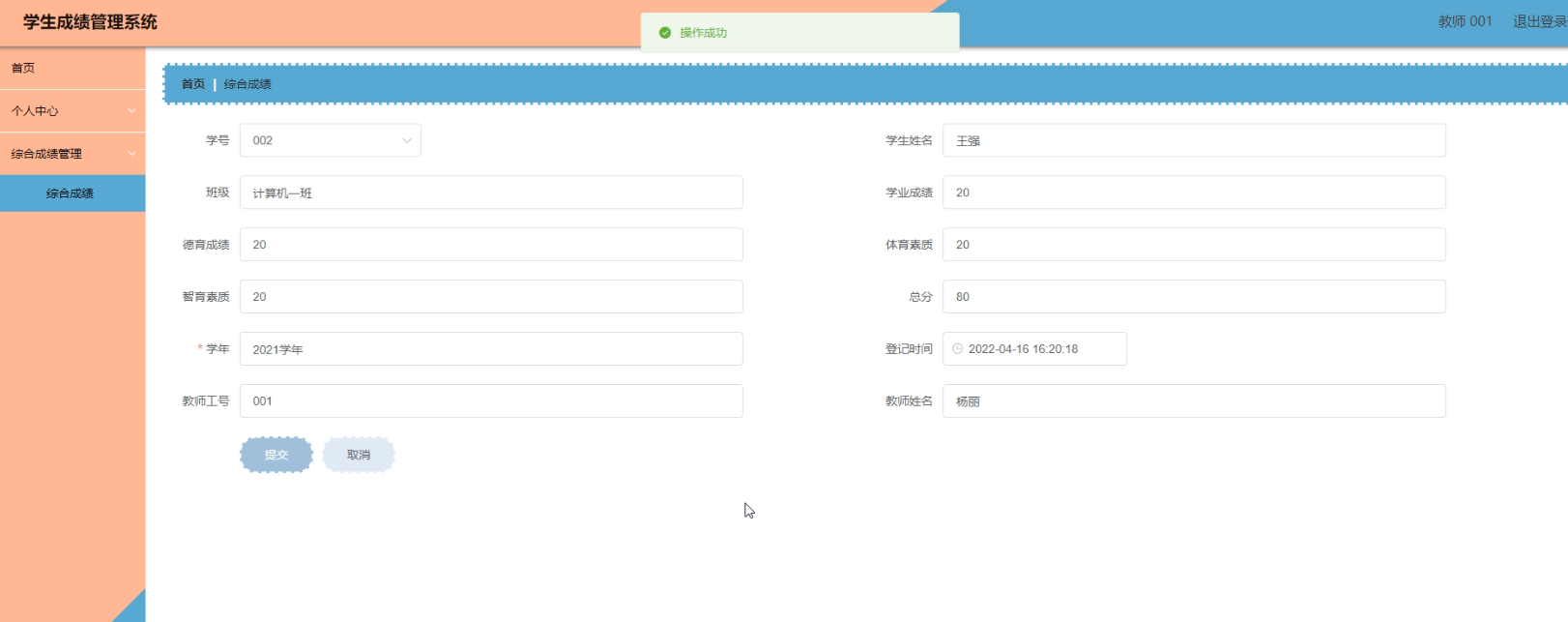Open the 登记时间 date-time picker
This screenshot has height=622, width=1568.
[x=1034, y=349]
